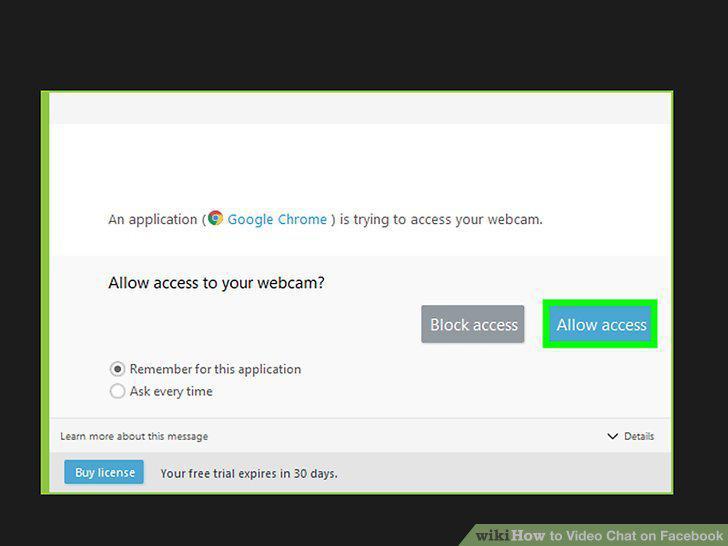Click the free trial expires notice
This screenshot has height=546, width=728.
click(x=249, y=474)
